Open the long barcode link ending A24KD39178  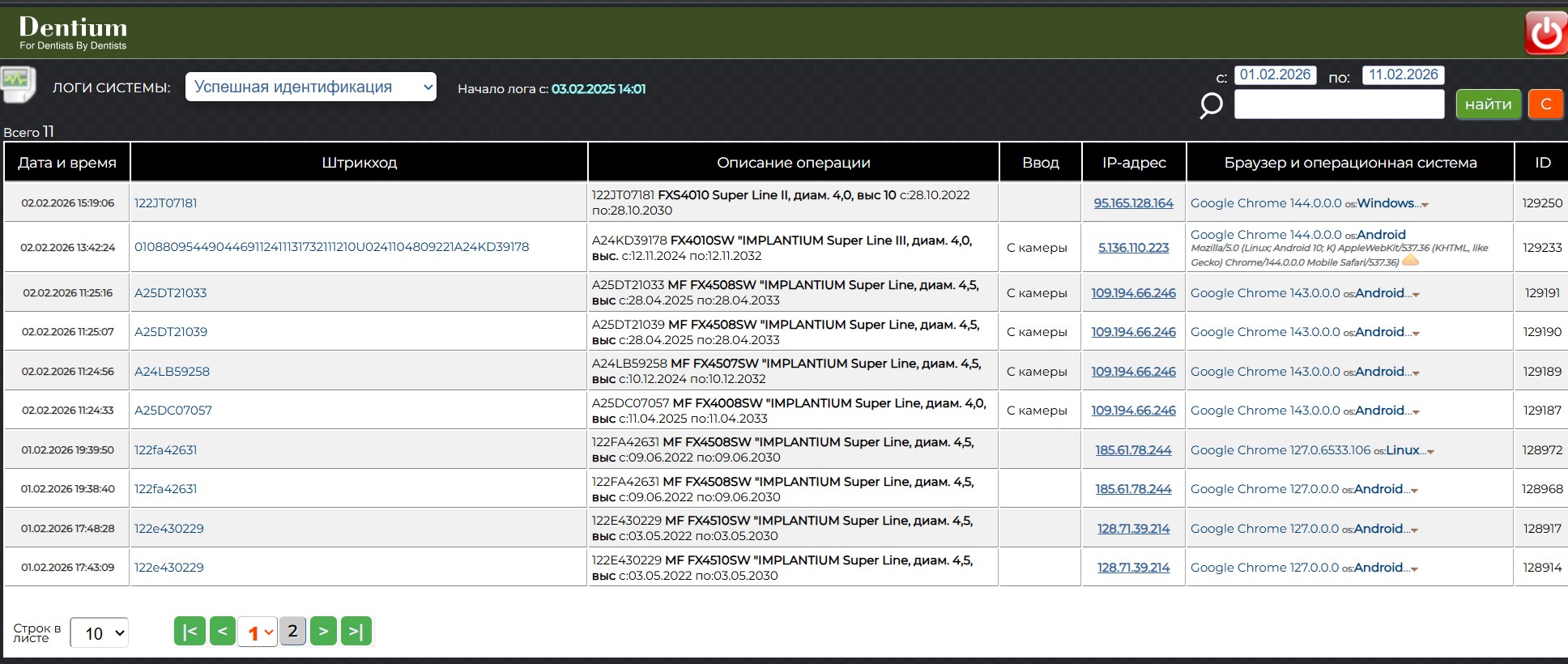coord(332,247)
